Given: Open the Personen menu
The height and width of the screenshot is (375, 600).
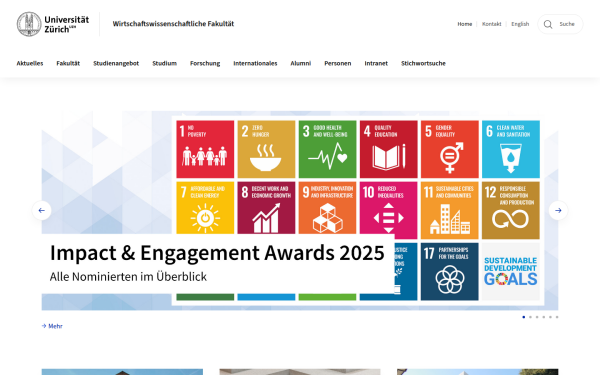Looking at the screenshot, I should [x=338, y=64].
